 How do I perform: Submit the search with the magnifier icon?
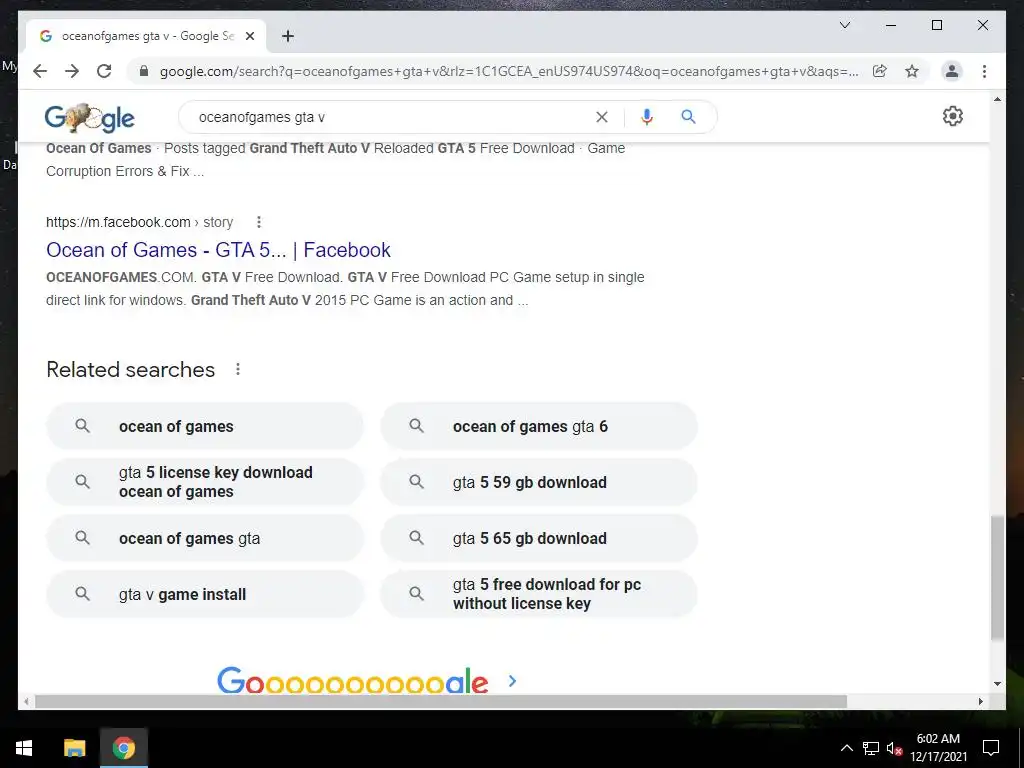click(x=688, y=117)
